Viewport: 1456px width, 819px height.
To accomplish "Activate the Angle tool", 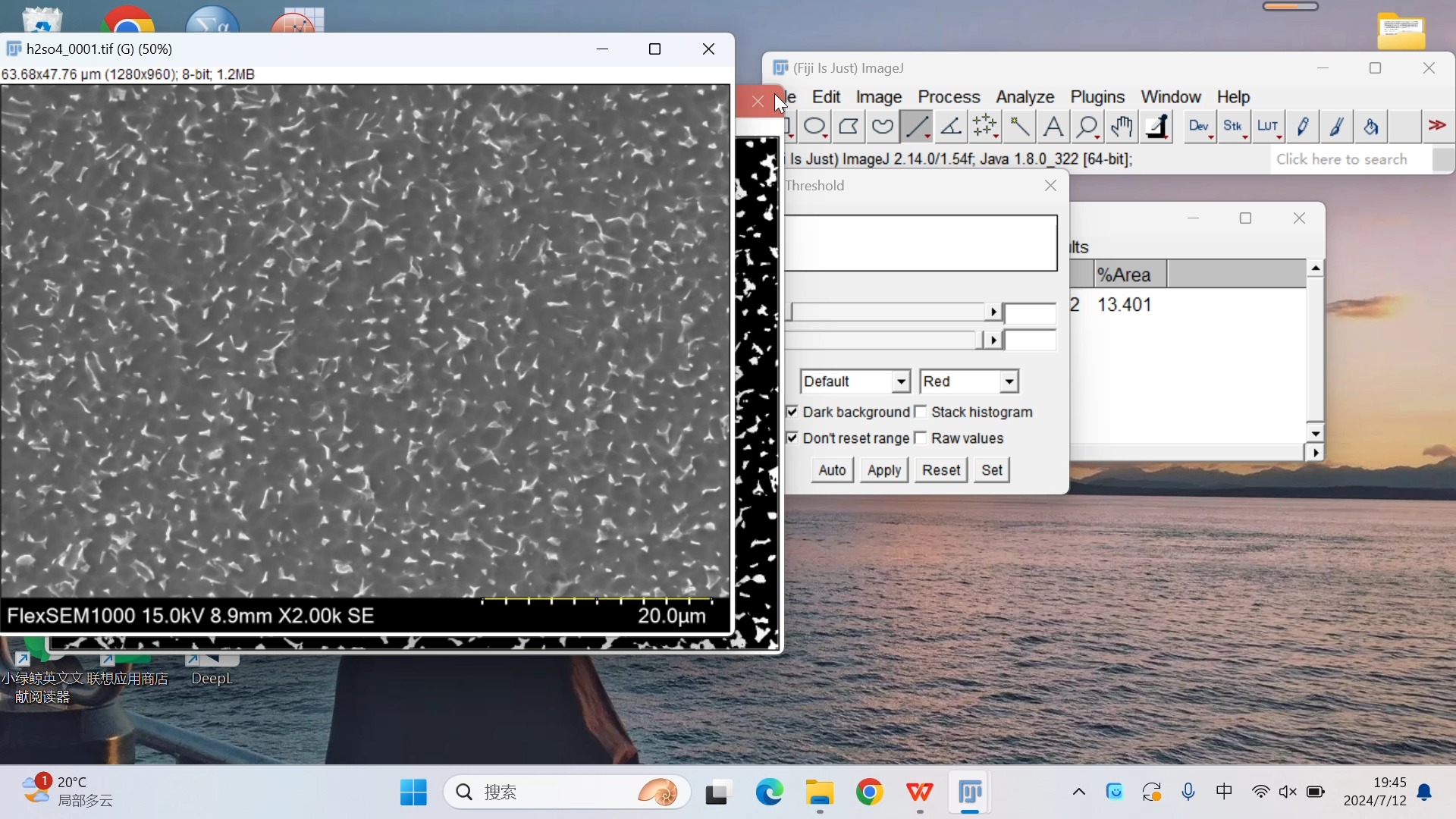I will pos(951,127).
